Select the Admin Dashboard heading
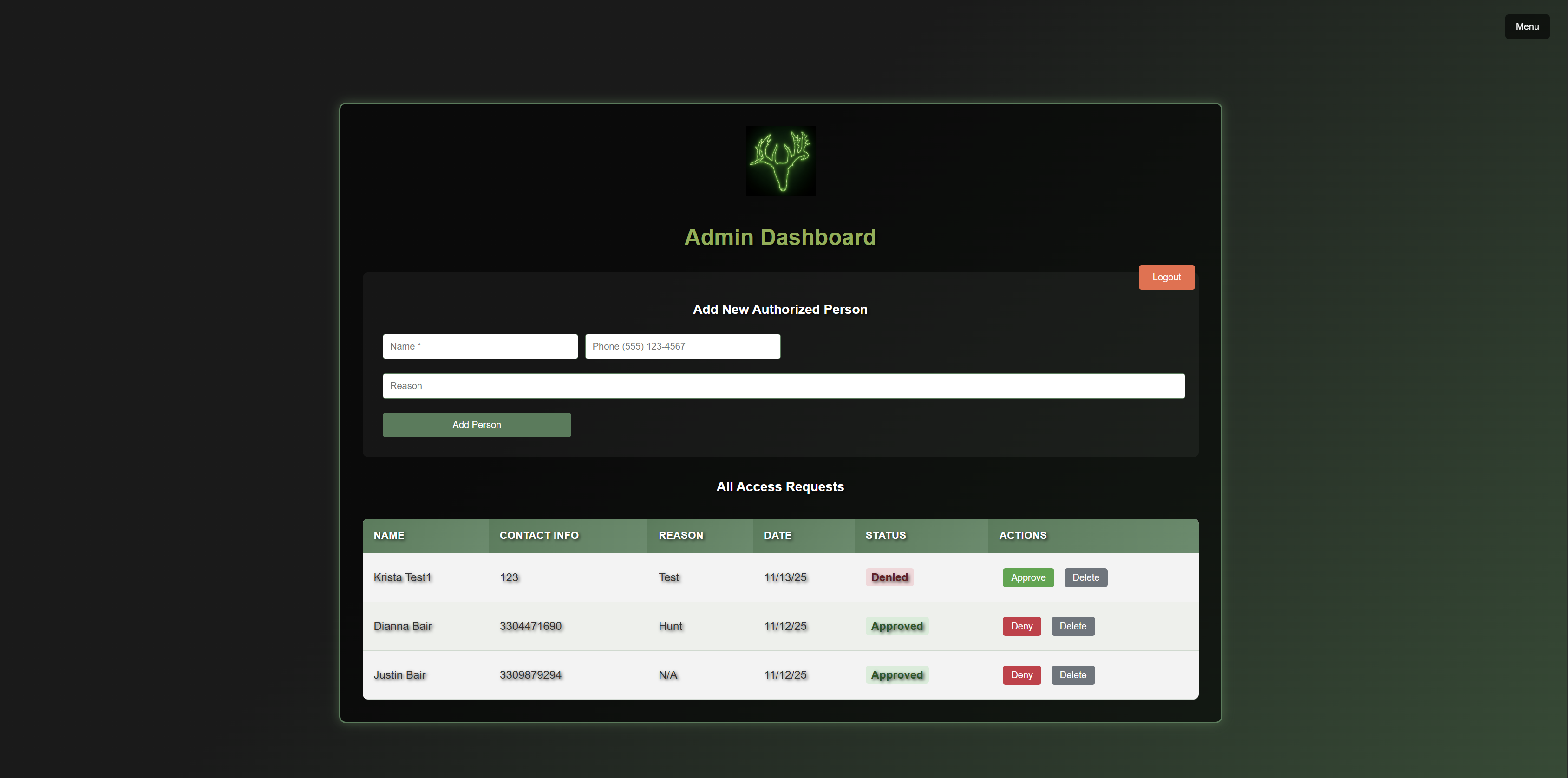The width and height of the screenshot is (1568, 778). tap(780, 237)
